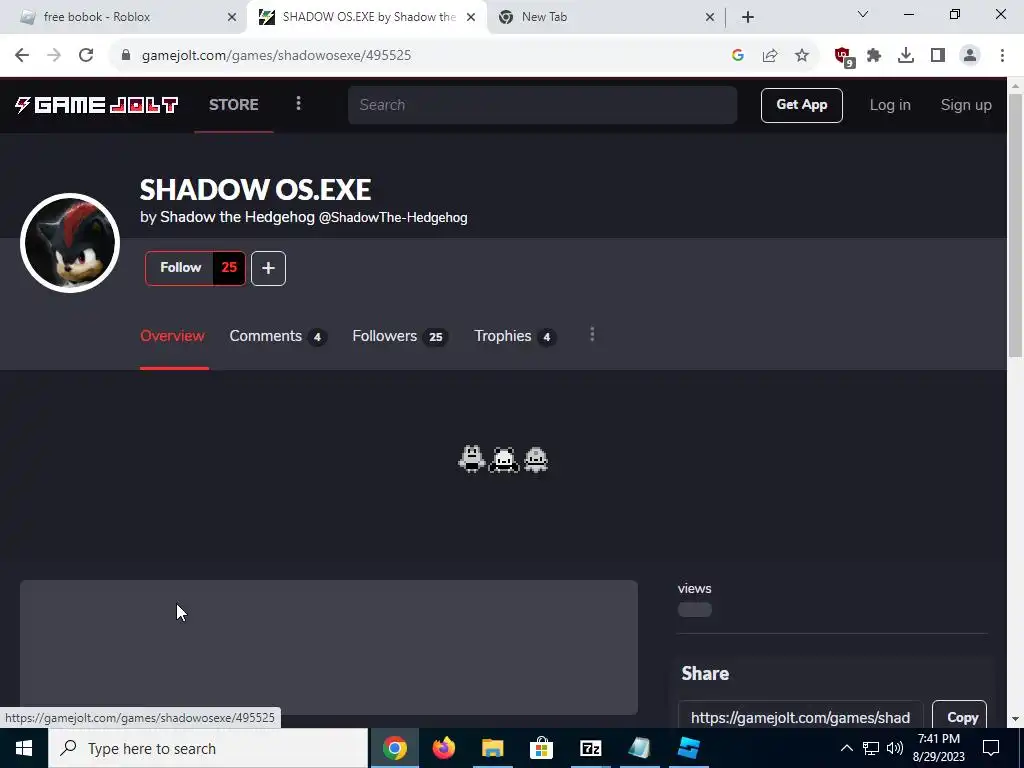Click the browser forward arrow

coord(54,55)
